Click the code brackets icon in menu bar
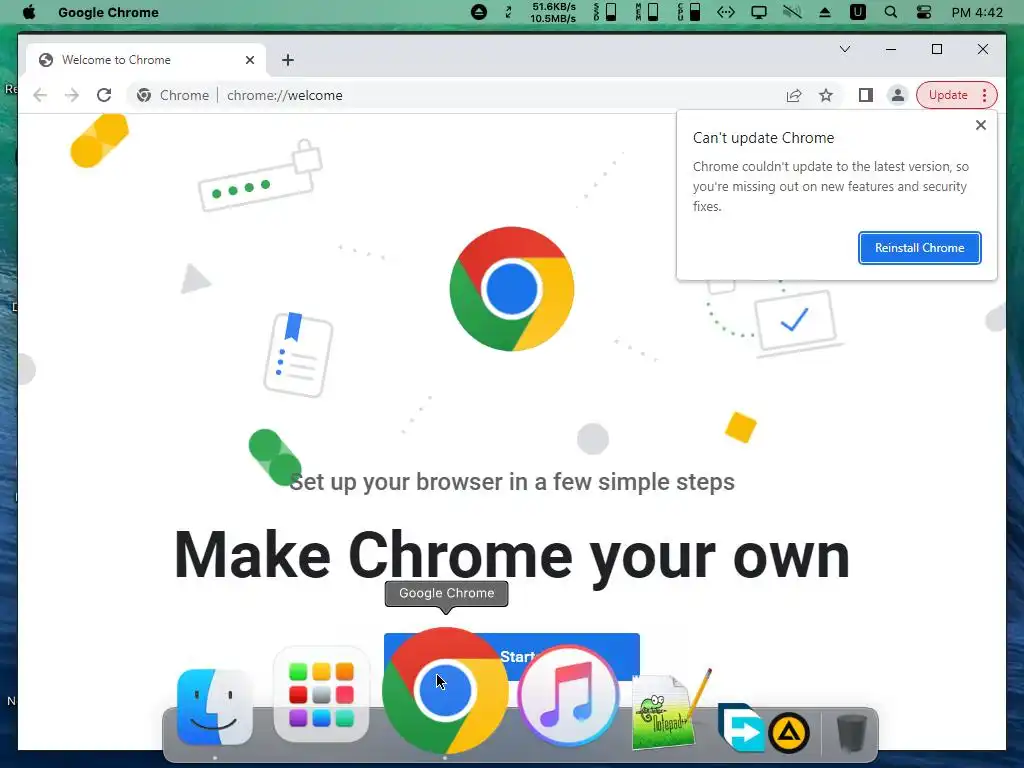 click(x=726, y=12)
